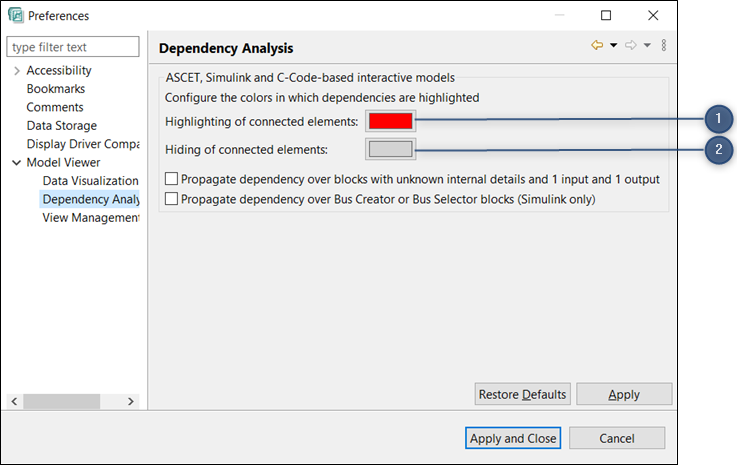Select Data Visualization under Model Viewer
The width and height of the screenshot is (737, 465).
(90, 181)
